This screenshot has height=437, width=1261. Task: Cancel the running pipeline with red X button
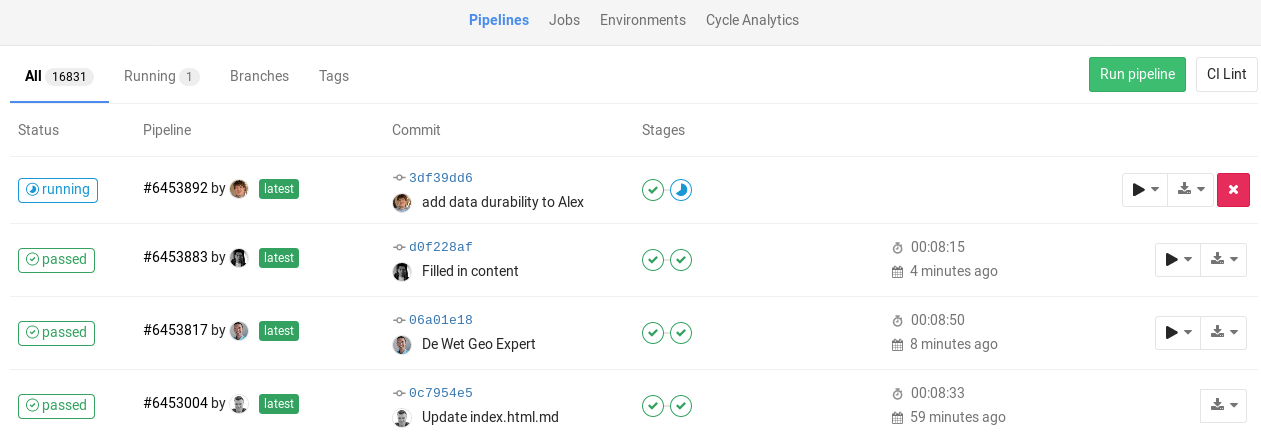(x=1233, y=190)
